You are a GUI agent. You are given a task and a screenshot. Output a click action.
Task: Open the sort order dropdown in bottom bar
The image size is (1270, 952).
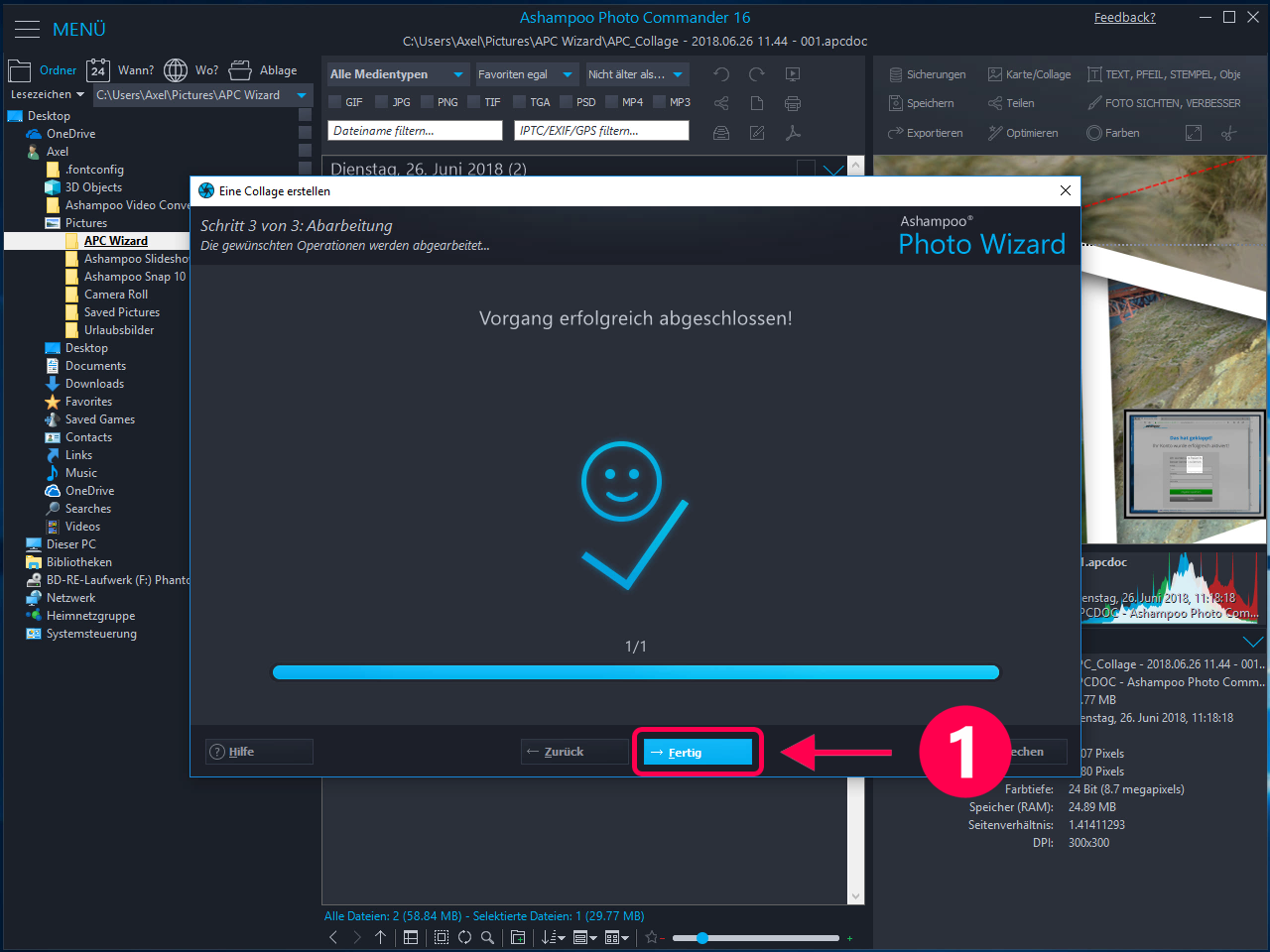(x=554, y=937)
